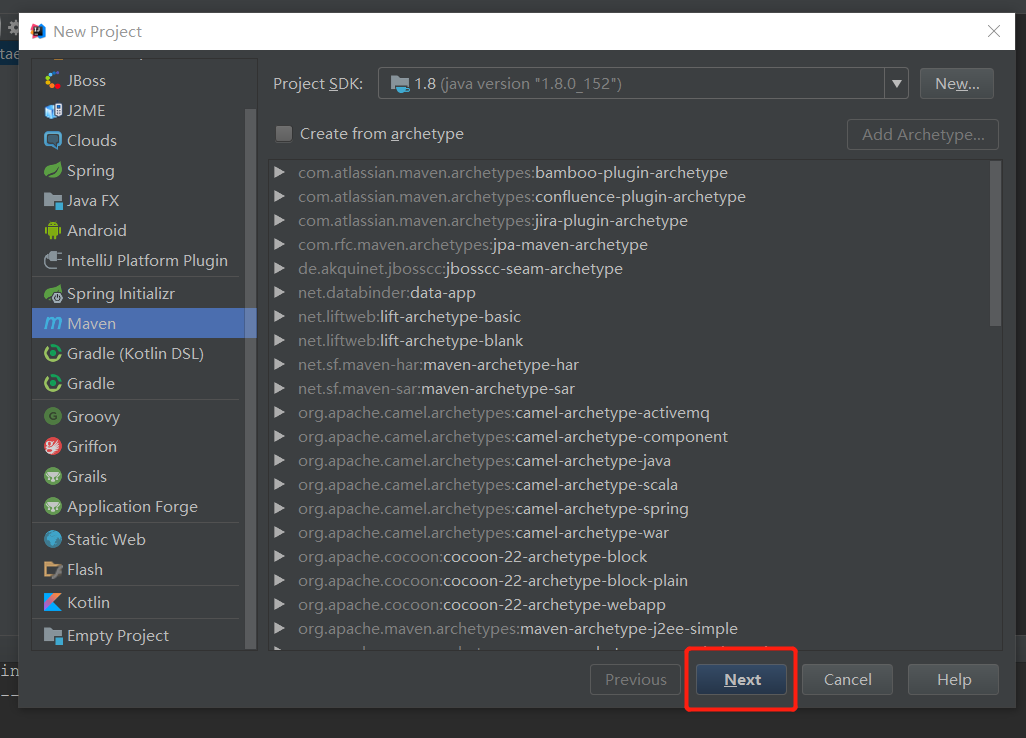Select the Kotlin logo icon
The width and height of the screenshot is (1026, 738).
[x=52, y=602]
